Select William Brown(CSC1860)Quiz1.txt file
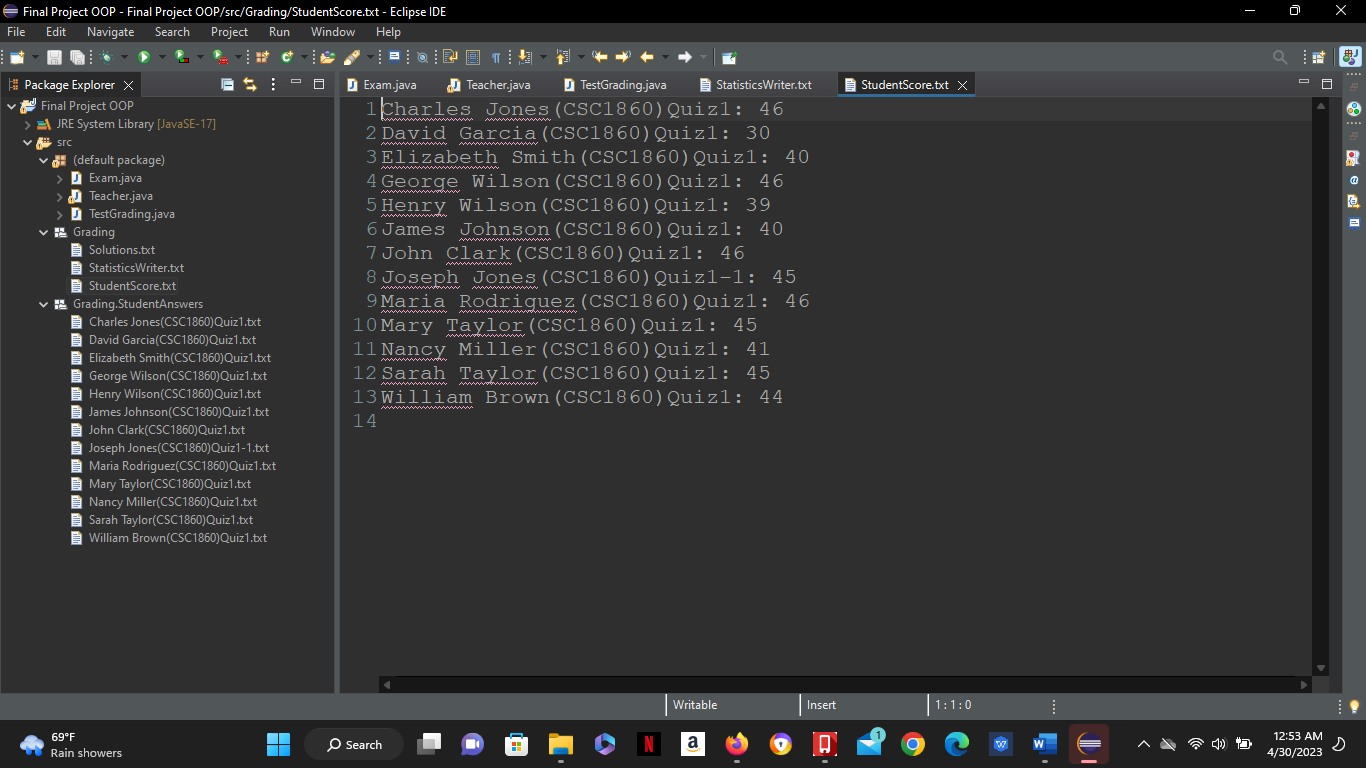The height and width of the screenshot is (768, 1366). (178, 538)
